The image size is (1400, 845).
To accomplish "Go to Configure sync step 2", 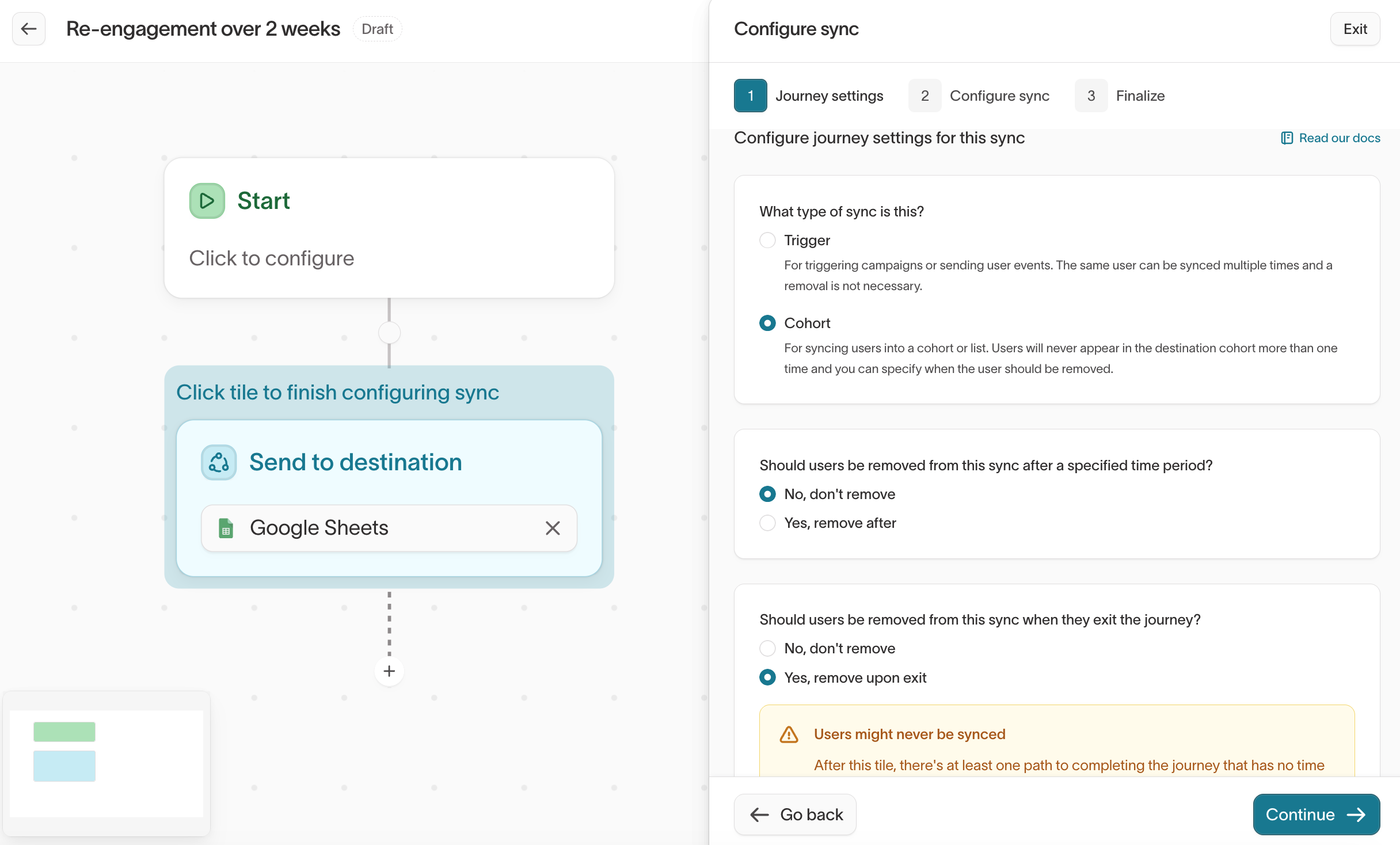I will 979,96.
